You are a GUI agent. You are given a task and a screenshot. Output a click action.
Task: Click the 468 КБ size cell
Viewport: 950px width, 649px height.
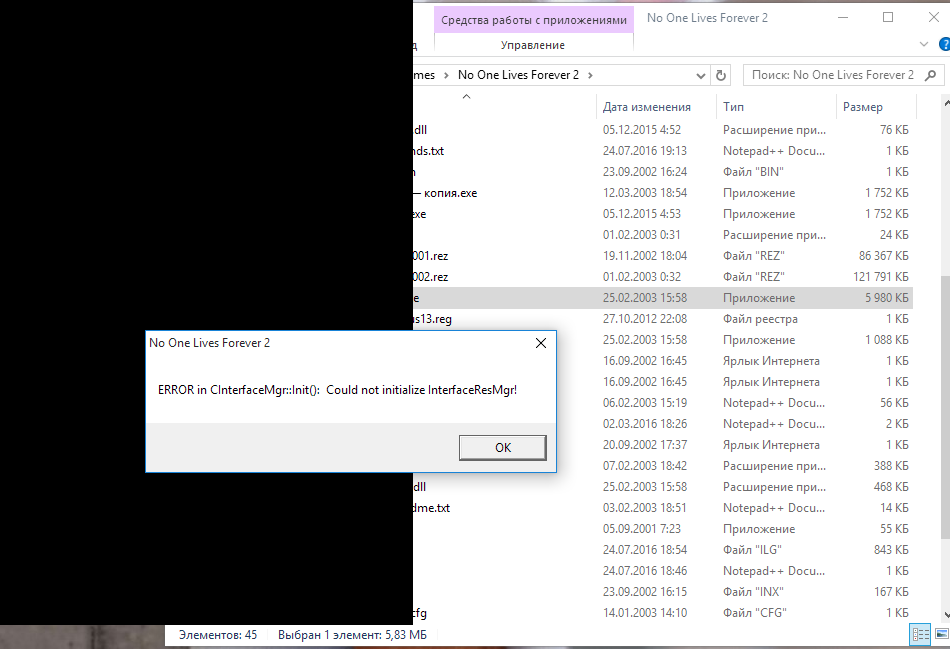[891, 487]
